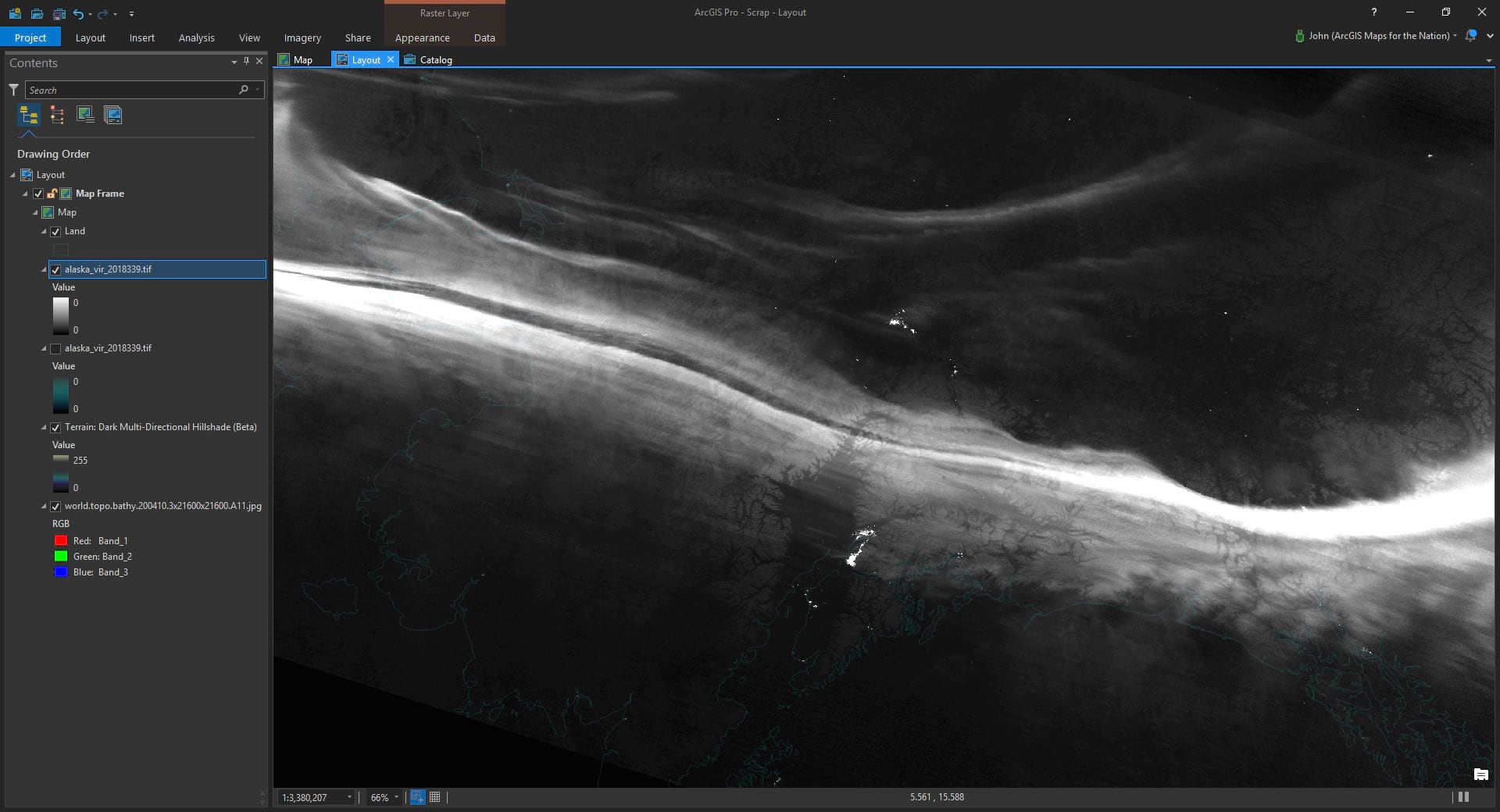
Task: Collapse the world.topo.bathy layer legend
Action: pos(44,507)
